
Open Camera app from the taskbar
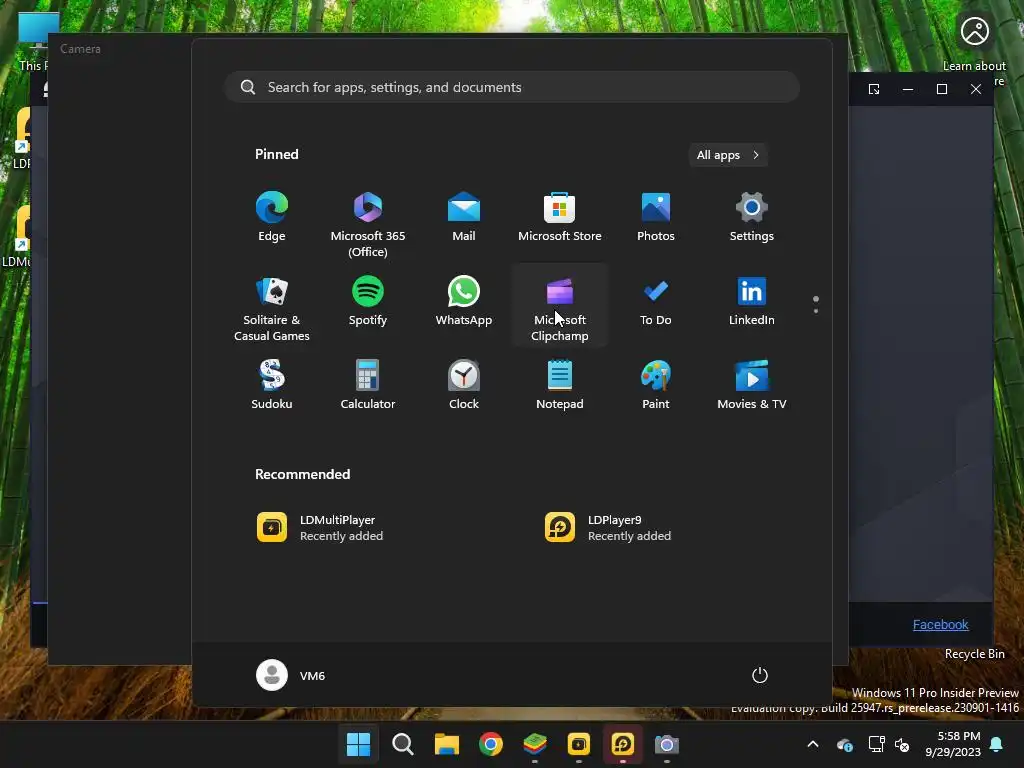667,744
